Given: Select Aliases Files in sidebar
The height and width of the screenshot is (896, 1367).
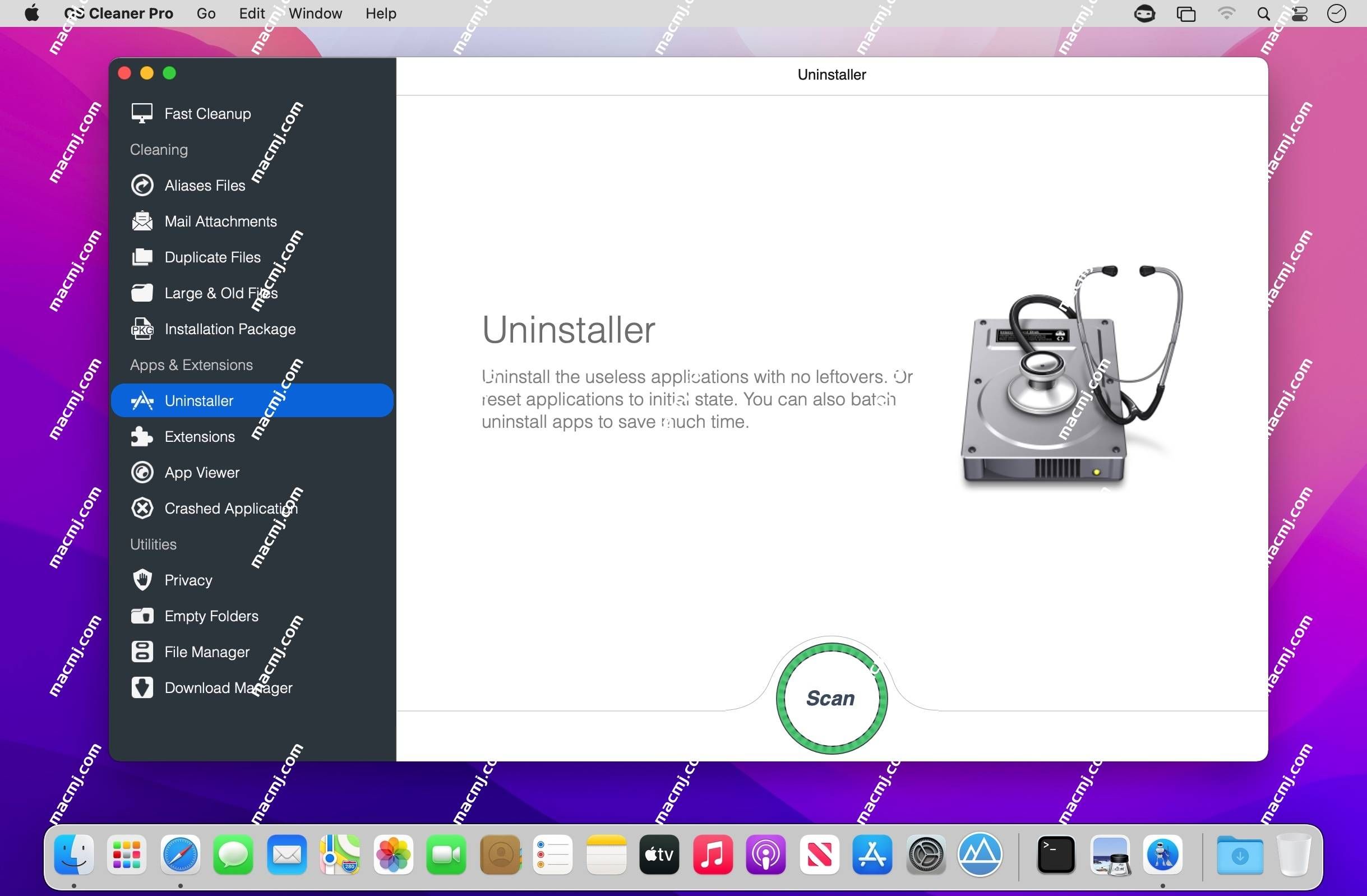Looking at the screenshot, I should pos(205,185).
